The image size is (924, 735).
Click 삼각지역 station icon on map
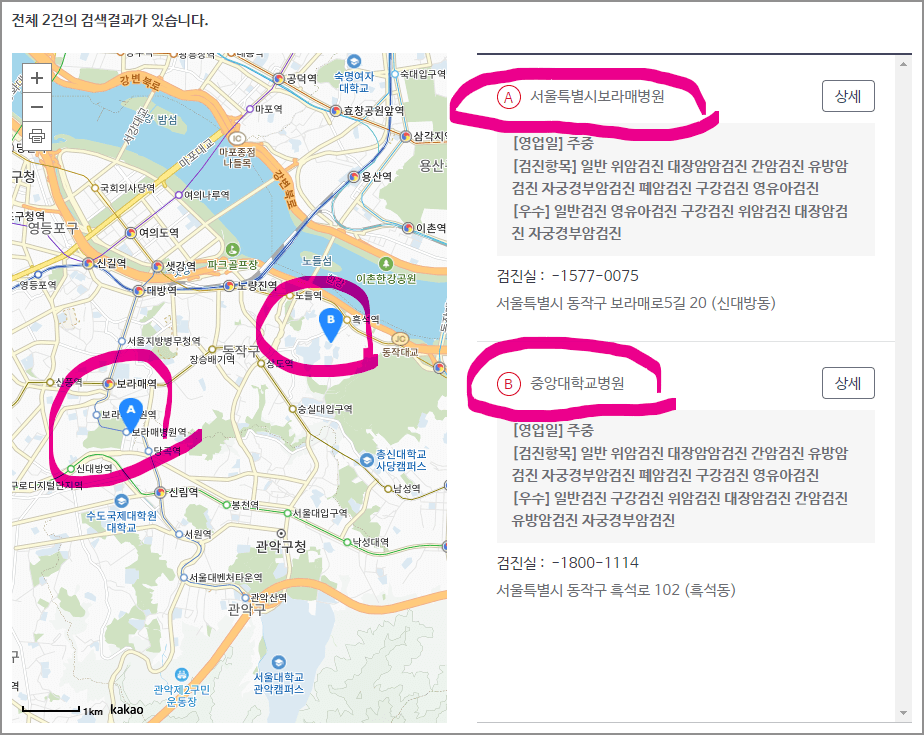(405, 136)
